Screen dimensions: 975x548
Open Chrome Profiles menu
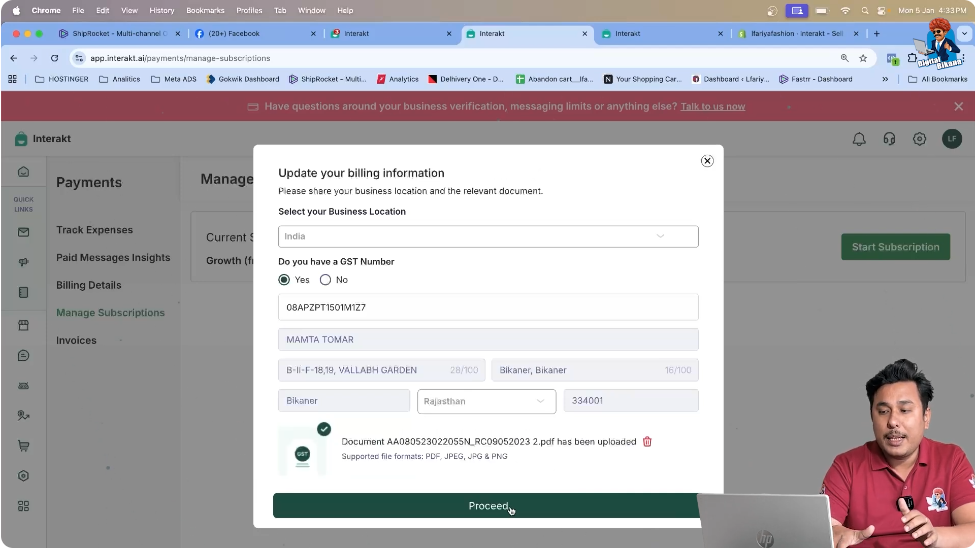[x=249, y=11]
